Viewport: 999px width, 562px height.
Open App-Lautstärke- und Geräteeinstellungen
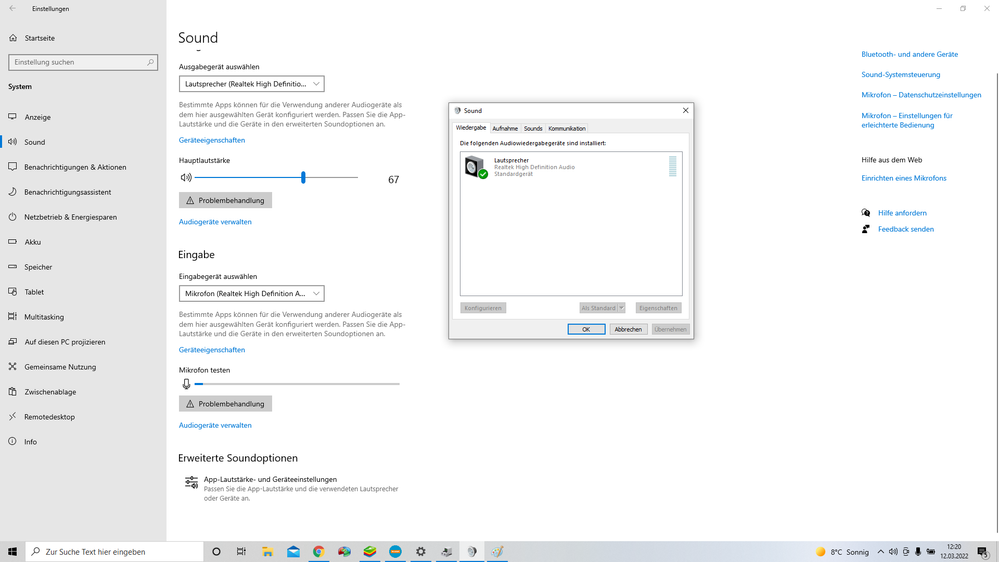coord(270,480)
